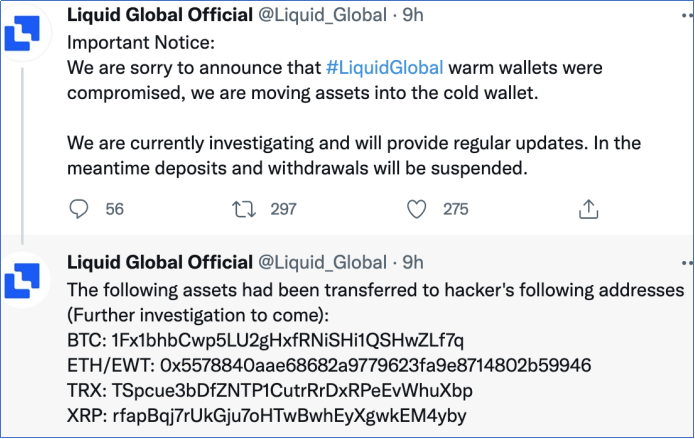Click the ETH/EWT address line
Viewport: 695px width, 439px height.
click(x=329, y=365)
